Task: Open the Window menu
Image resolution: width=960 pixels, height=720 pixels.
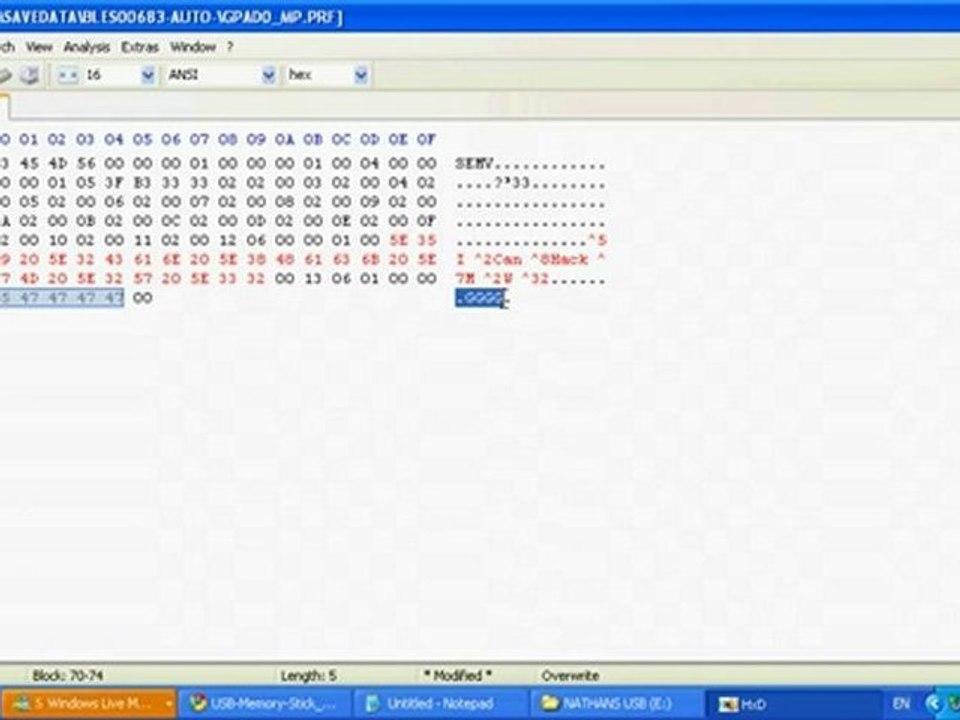Action: pyautogui.click(x=193, y=47)
